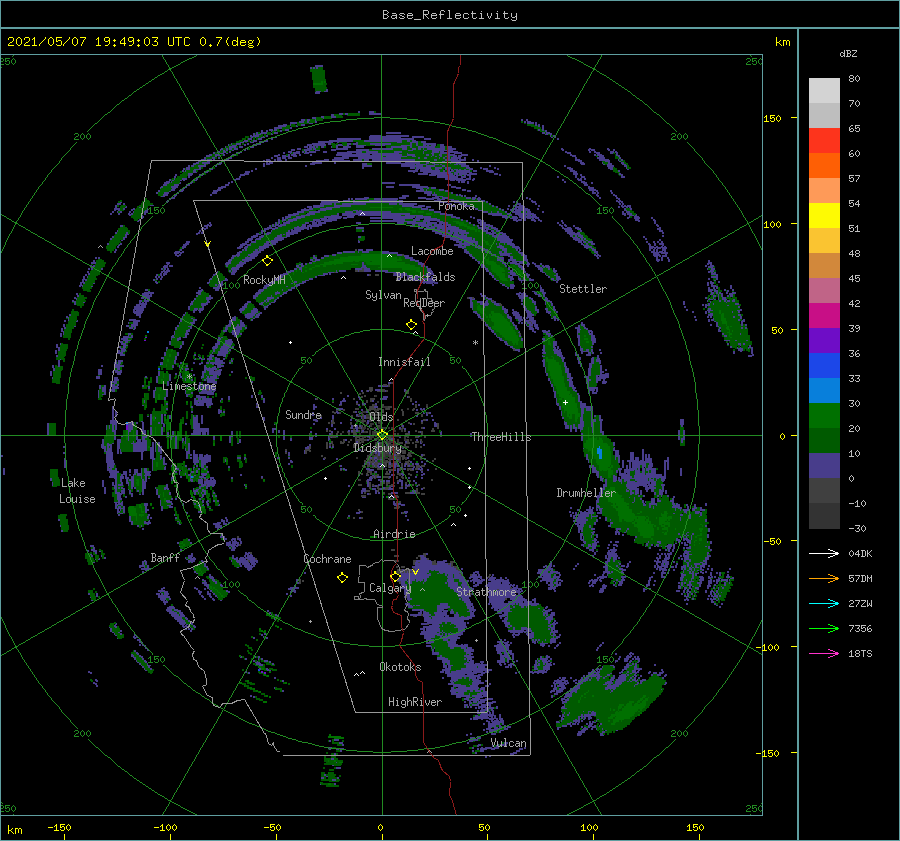Click the Strathmore label
The height and width of the screenshot is (841, 900).
pos(486,591)
